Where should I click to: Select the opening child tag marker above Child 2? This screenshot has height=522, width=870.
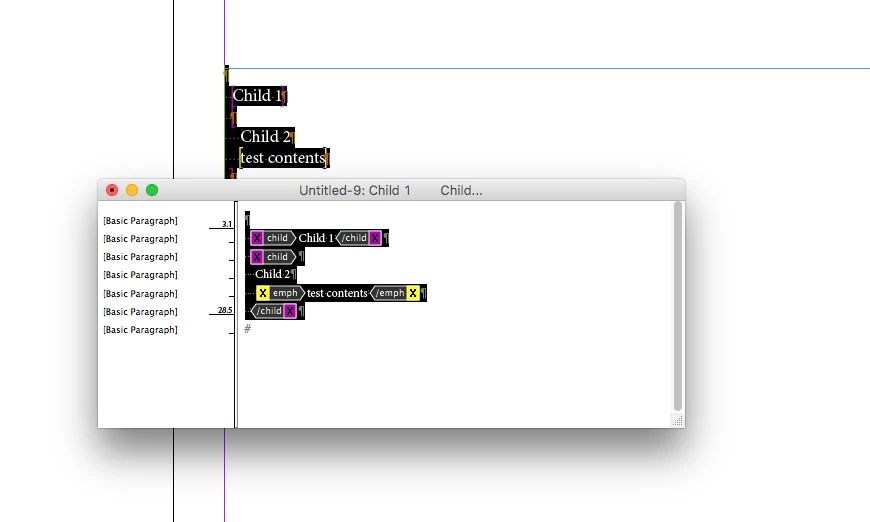(x=272, y=257)
